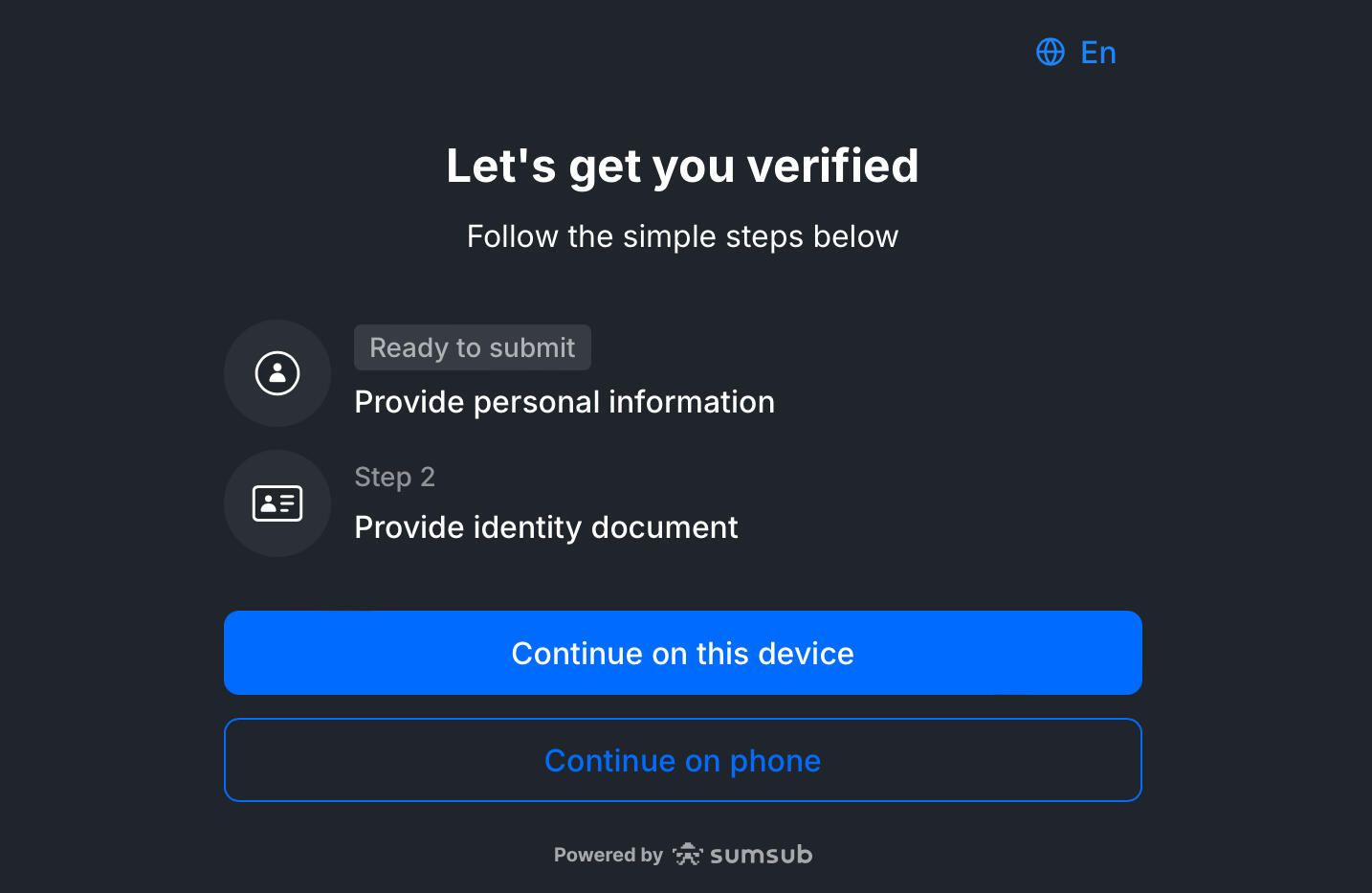Click the Sumsub logo icon
This screenshot has width=1372, height=893.
click(687, 855)
